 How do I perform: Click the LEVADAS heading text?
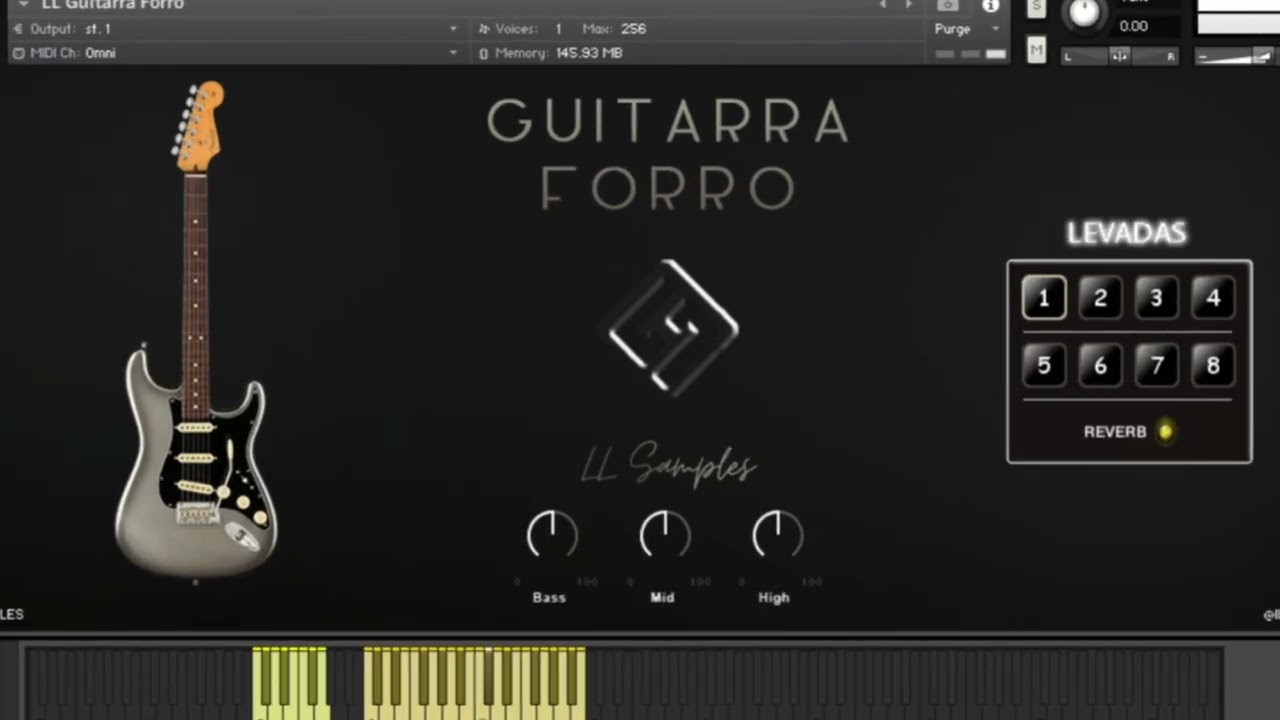tap(1126, 233)
